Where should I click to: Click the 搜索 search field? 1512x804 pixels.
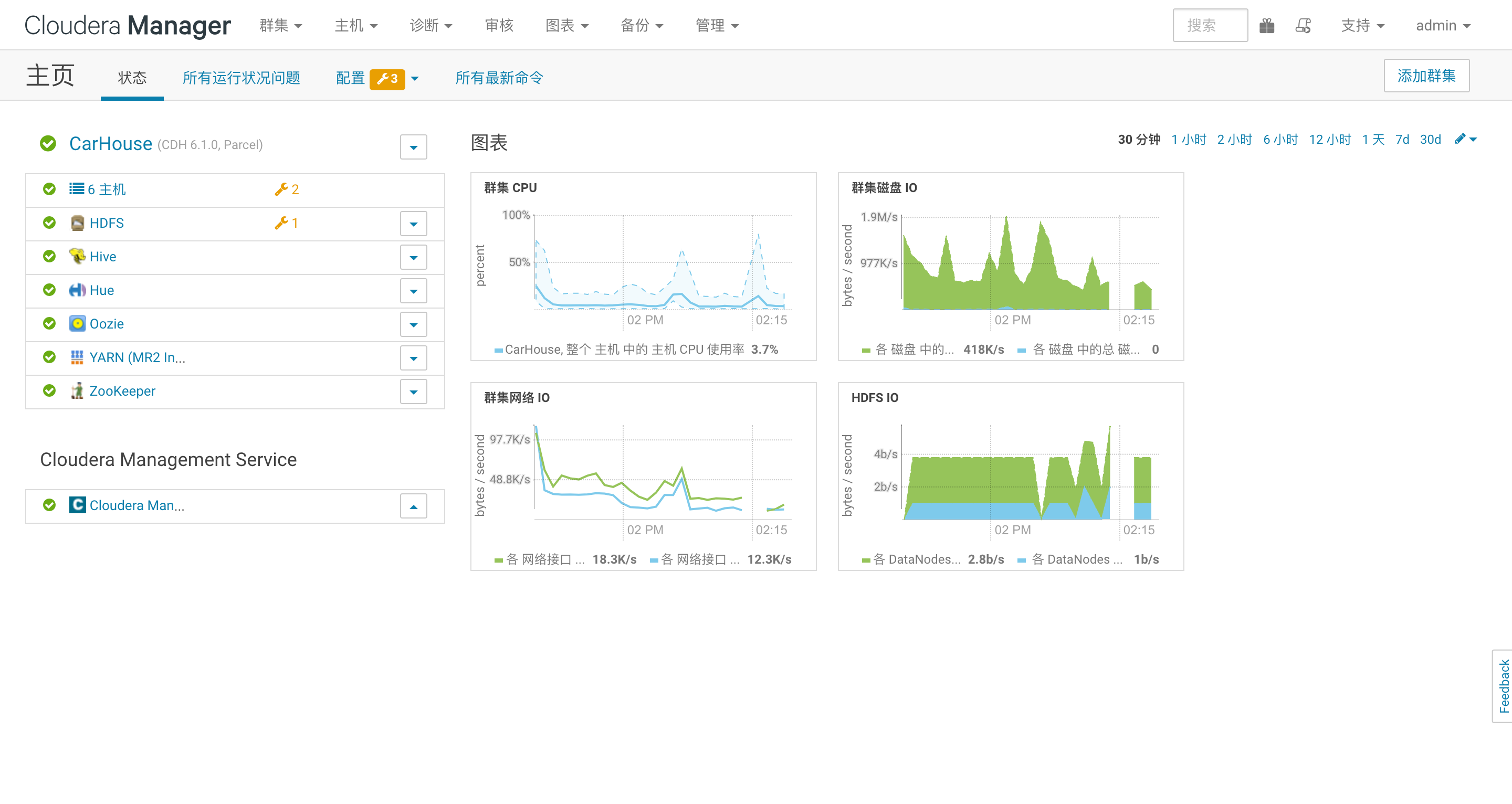[1210, 26]
